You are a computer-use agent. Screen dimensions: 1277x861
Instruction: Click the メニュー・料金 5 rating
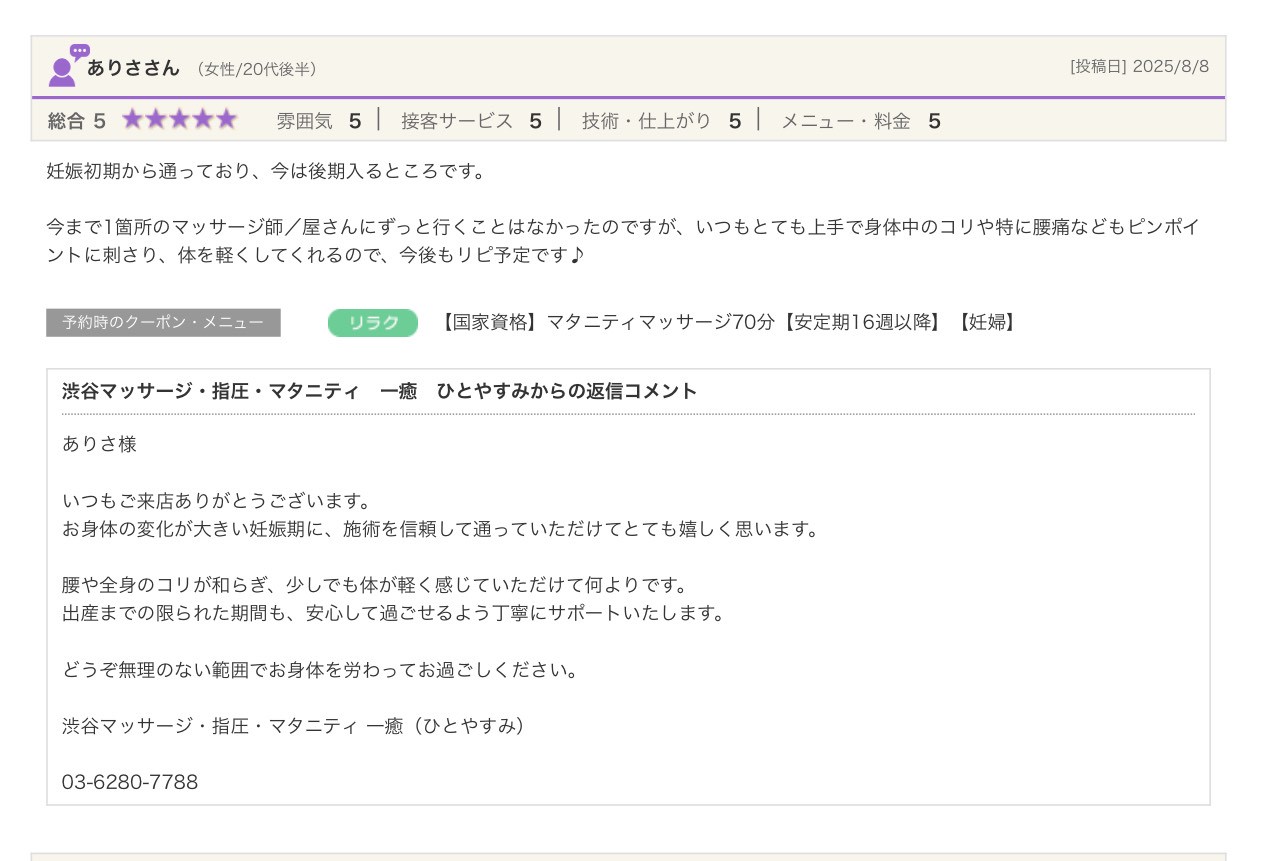pos(860,121)
